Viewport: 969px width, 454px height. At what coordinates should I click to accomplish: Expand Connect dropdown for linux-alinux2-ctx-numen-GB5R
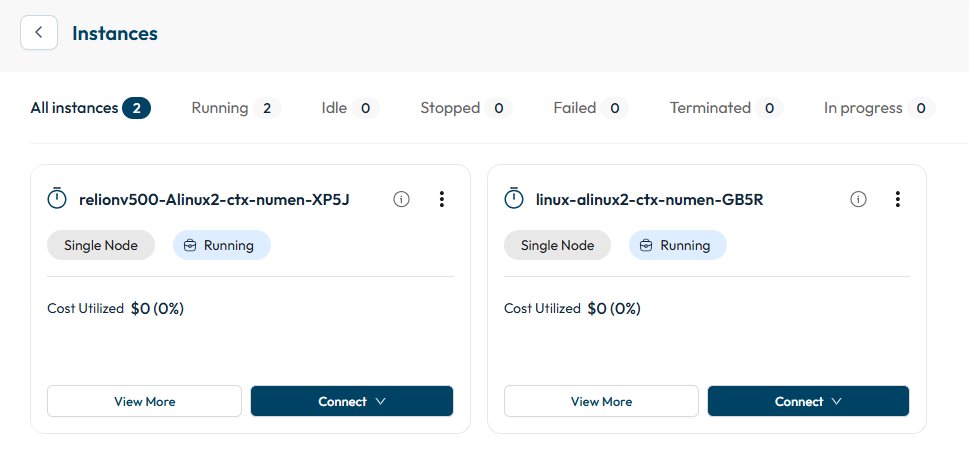[808, 401]
